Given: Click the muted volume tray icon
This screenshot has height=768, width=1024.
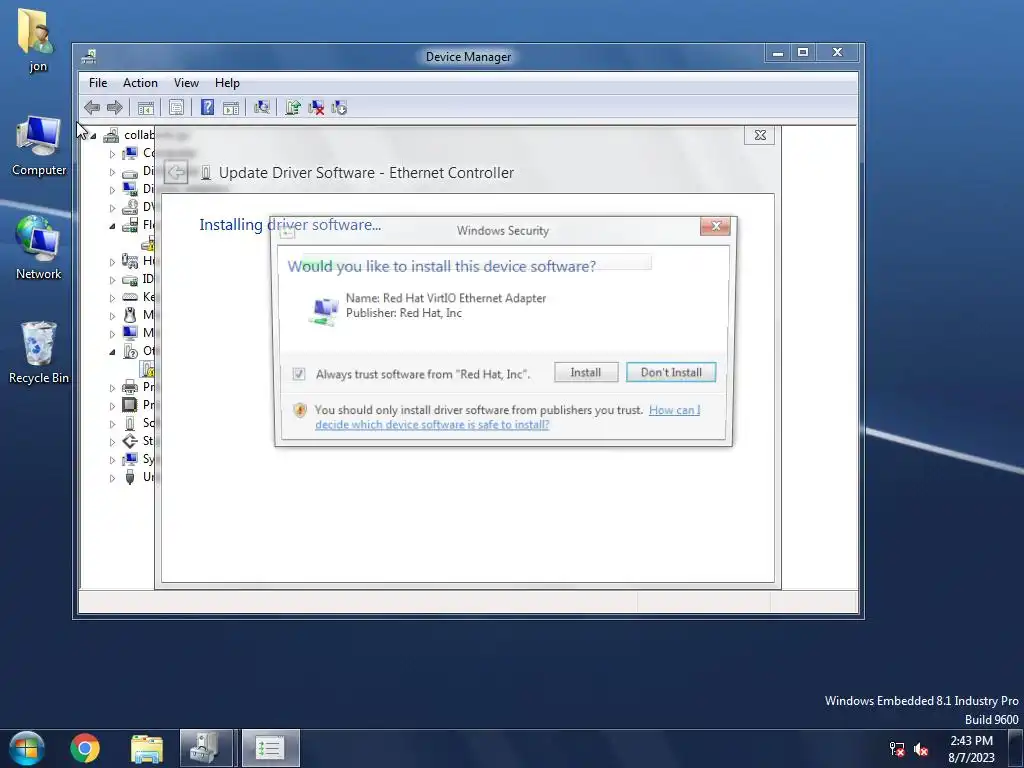Looking at the screenshot, I should (921, 749).
